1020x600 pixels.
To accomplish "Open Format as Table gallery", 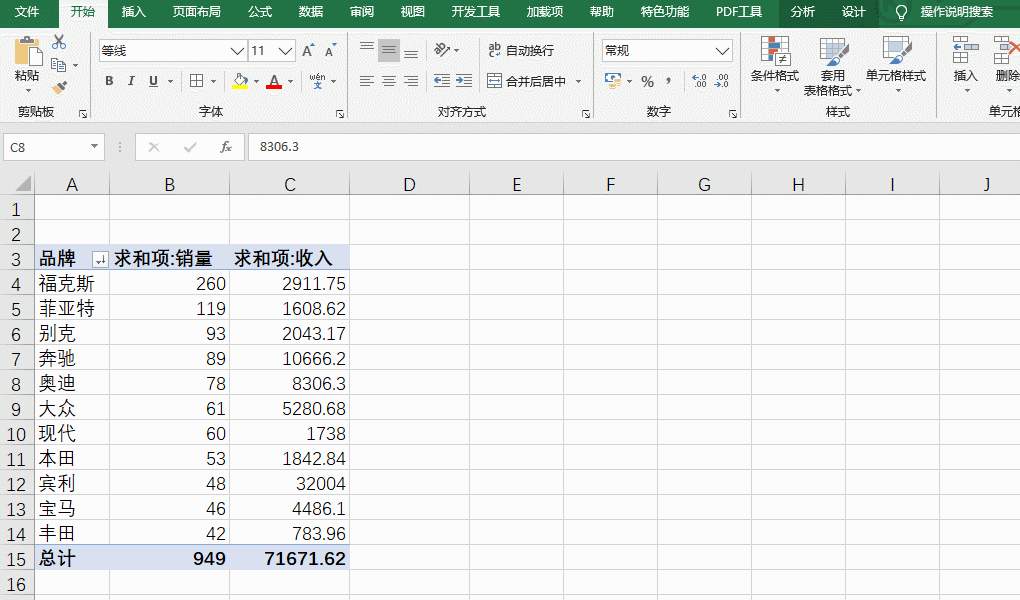I will point(832,66).
